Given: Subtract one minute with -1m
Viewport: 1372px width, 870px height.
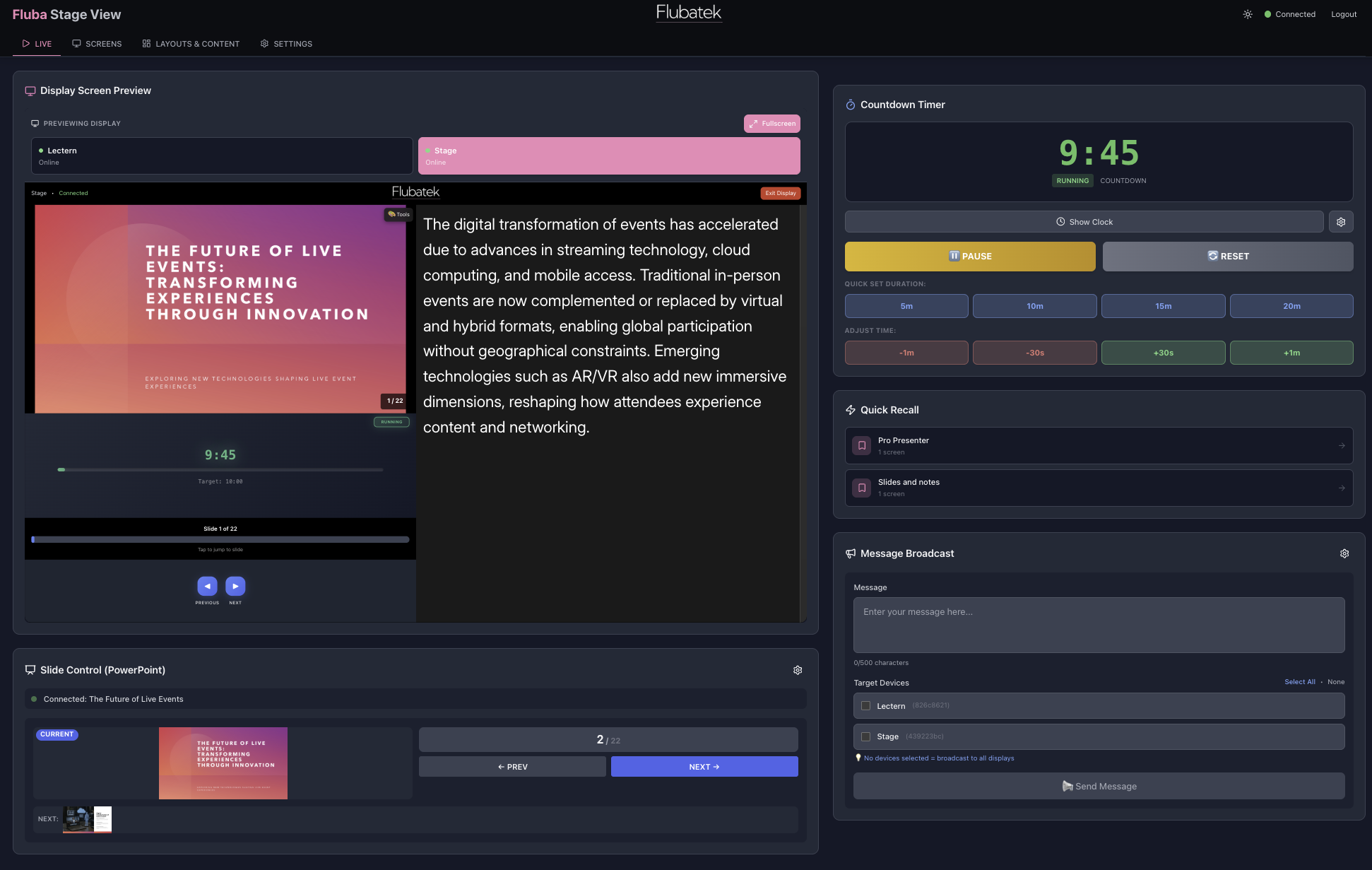Looking at the screenshot, I should 906,353.
